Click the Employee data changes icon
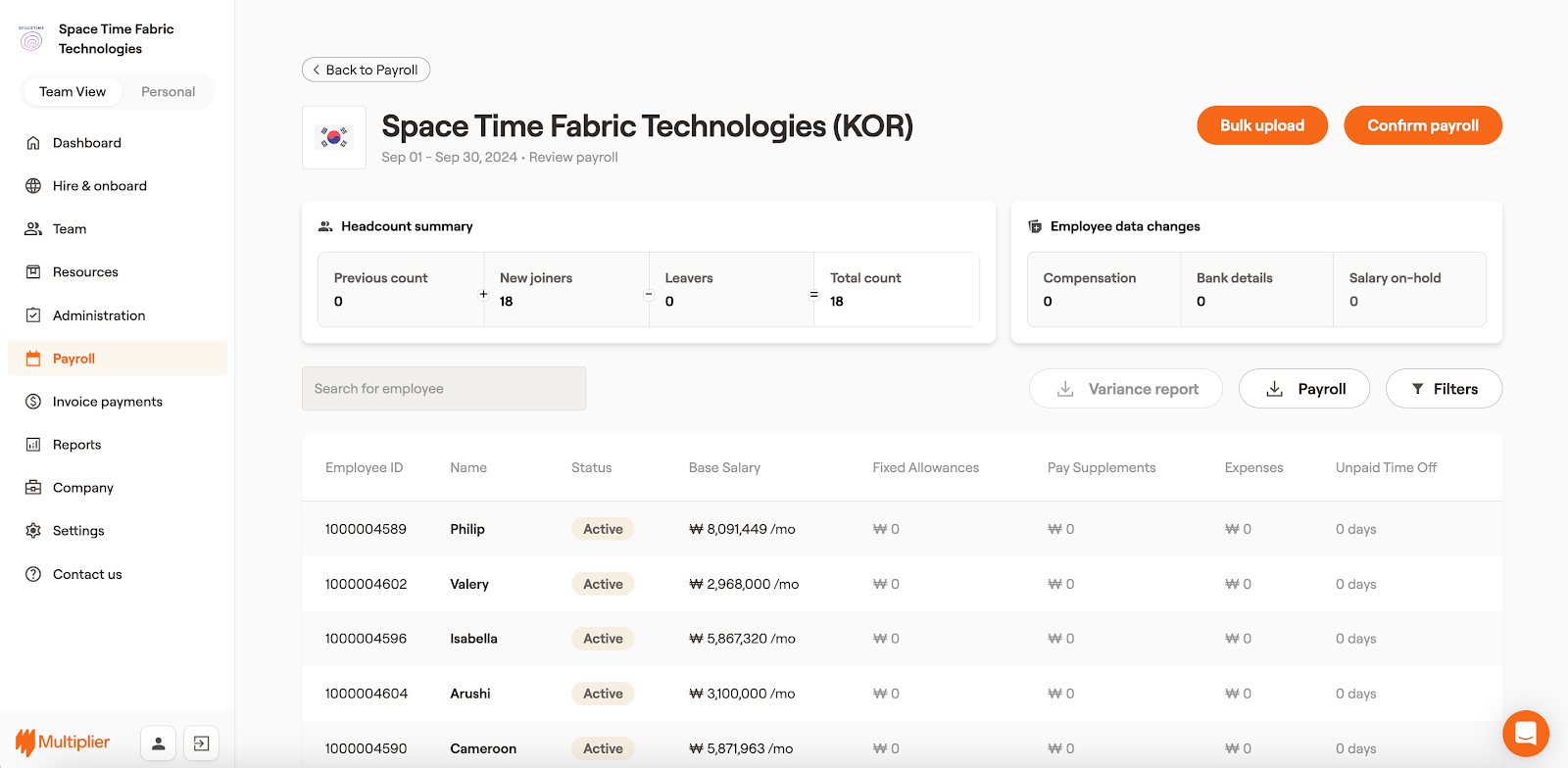1568x768 pixels. [x=1035, y=226]
